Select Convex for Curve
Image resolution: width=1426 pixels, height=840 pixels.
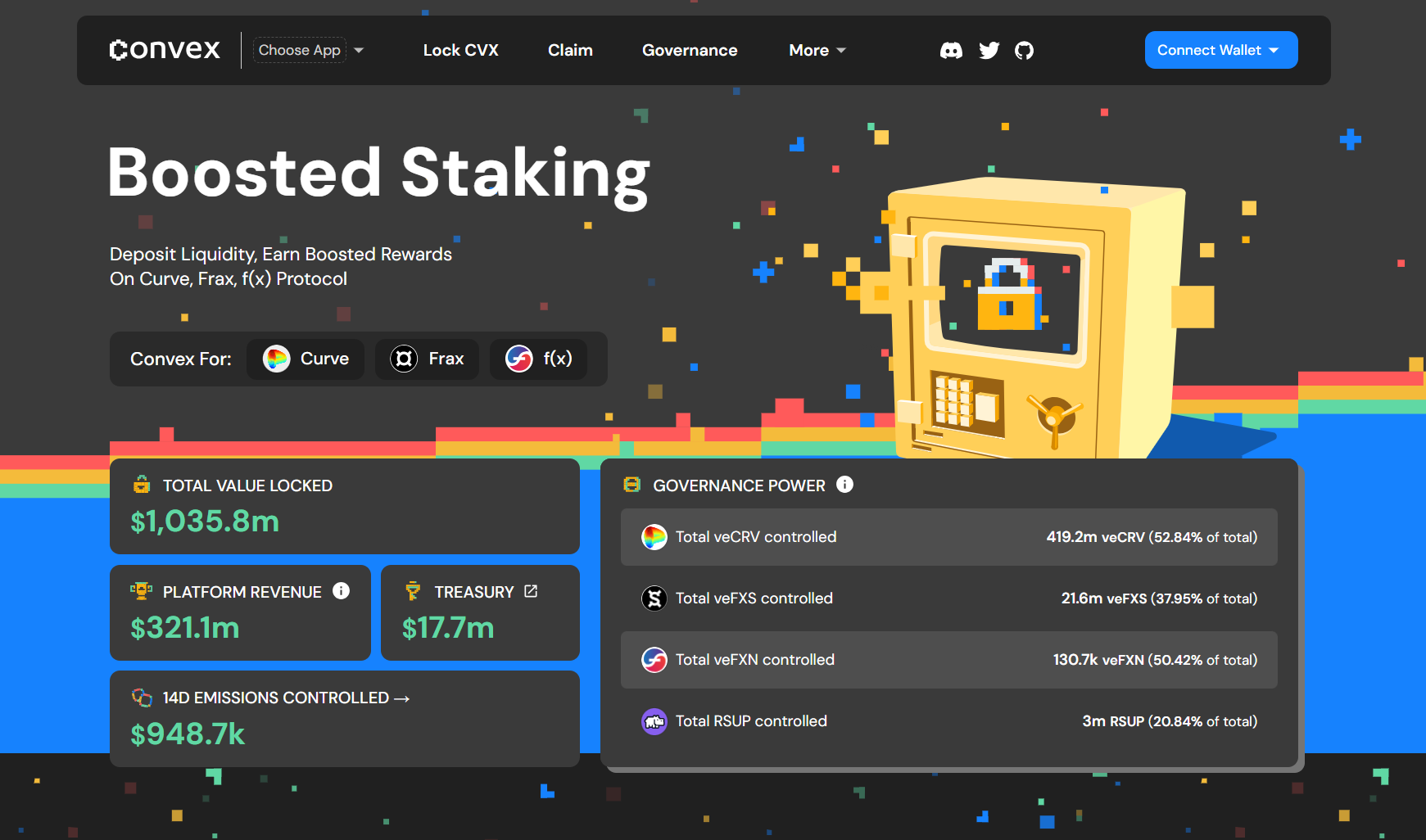[306, 359]
